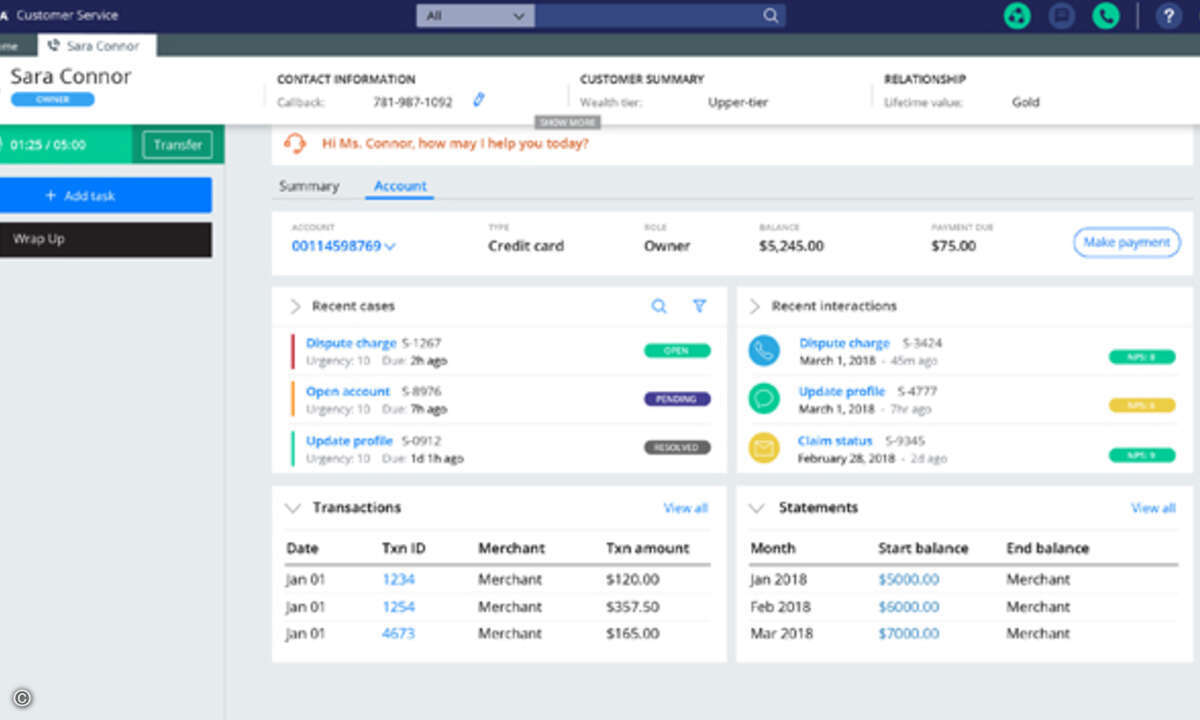Click the $5,245.00 balance value
The width and height of the screenshot is (1200, 720).
click(x=791, y=246)
